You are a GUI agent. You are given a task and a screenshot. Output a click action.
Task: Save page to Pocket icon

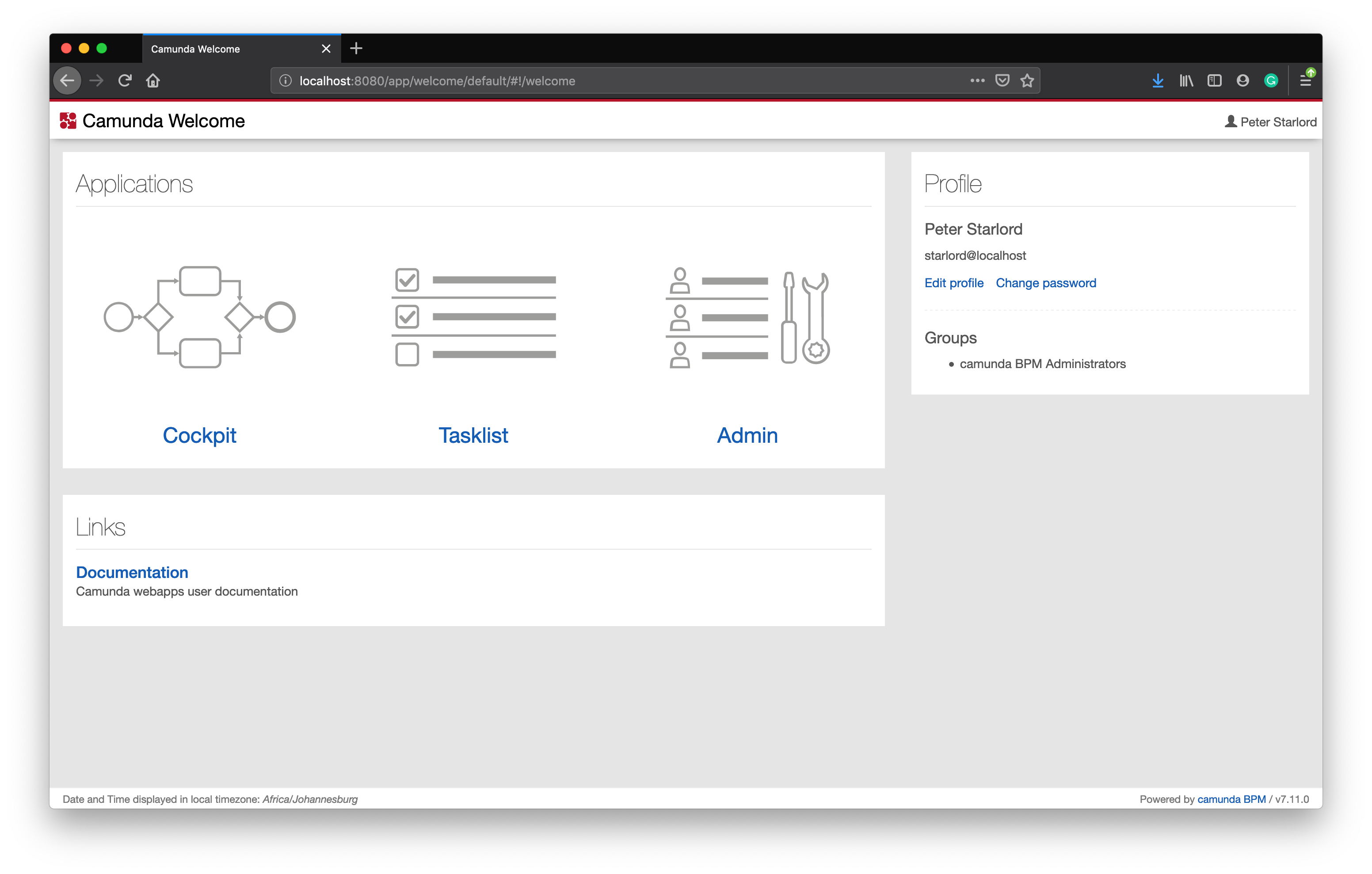[1002, 81]
